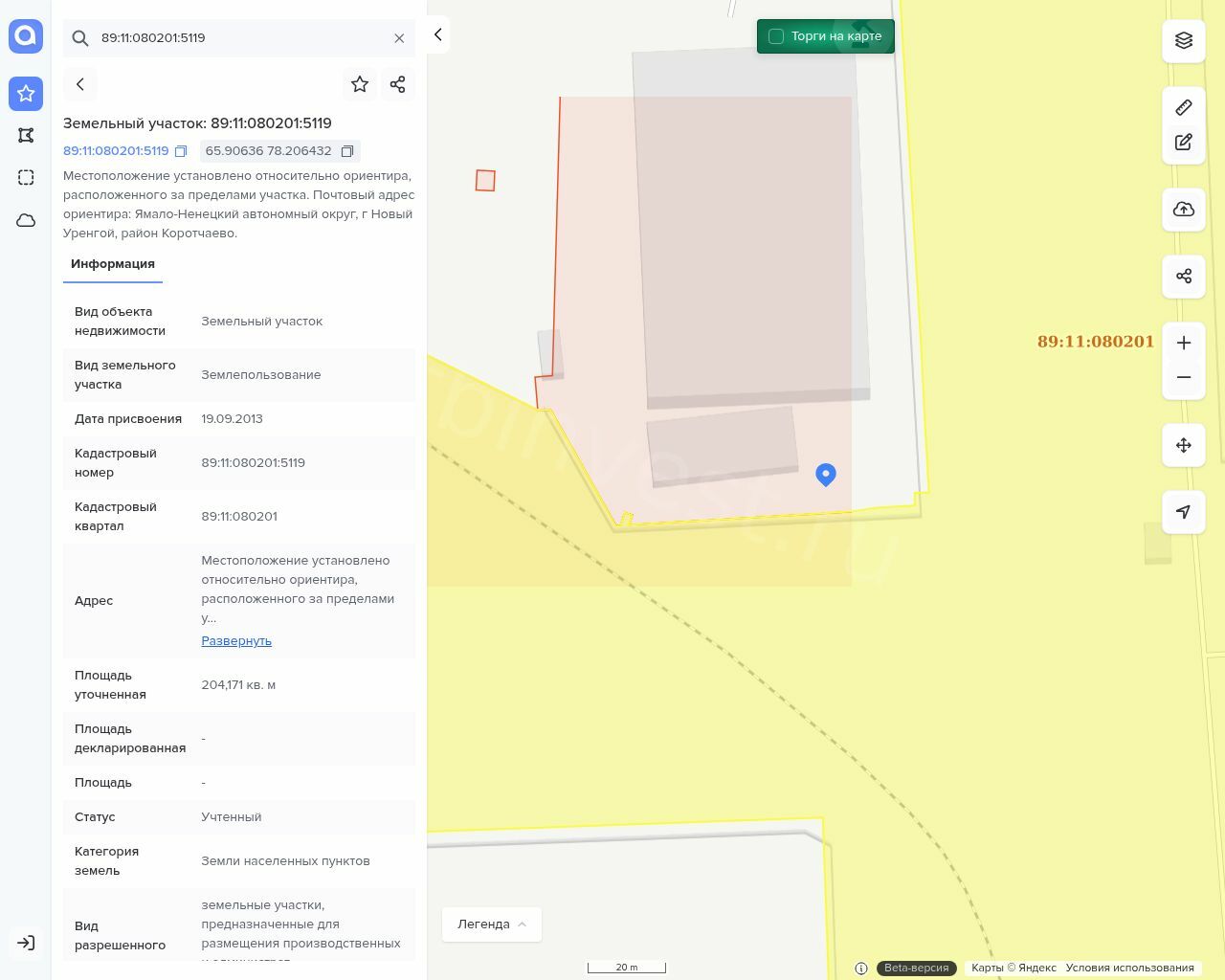Image resolution: width=1225 pixels, height=980 pixels.
Task: Expand address with 'Развернуть' link
Action: click(x=236, y=640)
